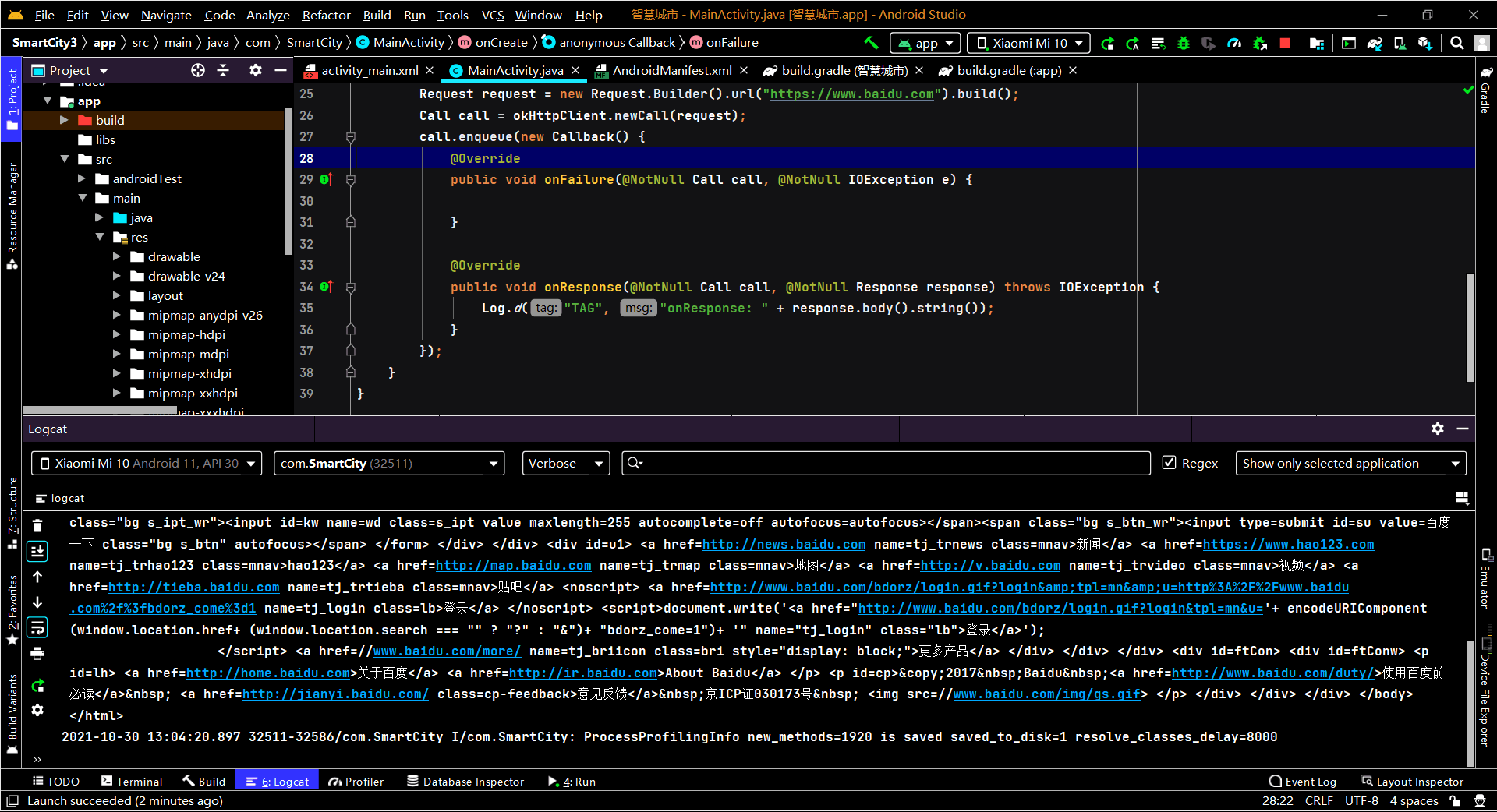
Task: Open the VCS menu
Action: click(x=492, y=15)
